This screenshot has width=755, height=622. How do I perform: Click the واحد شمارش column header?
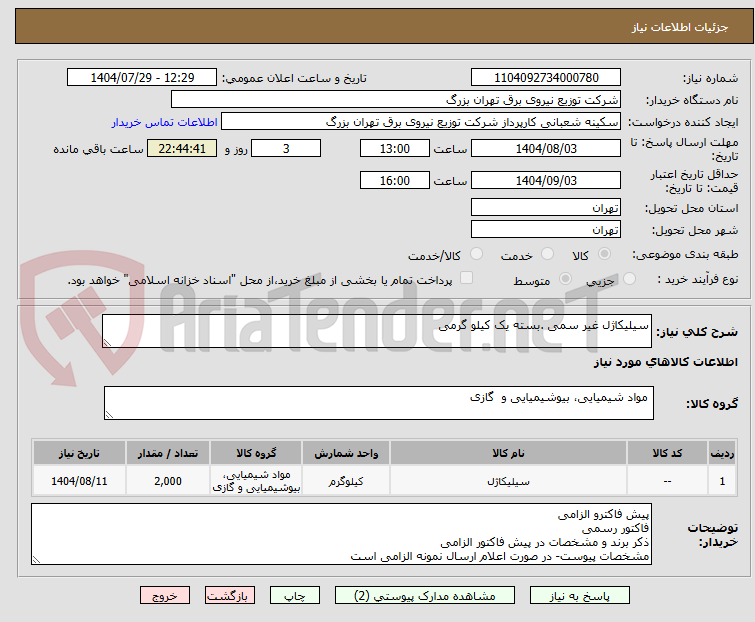click(x=346, y=453)
